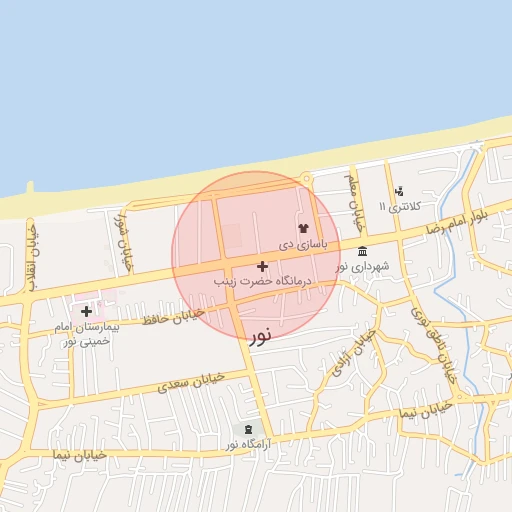Select the large نور city label
This screenshot has height=512, width=512.
(260, 337)
